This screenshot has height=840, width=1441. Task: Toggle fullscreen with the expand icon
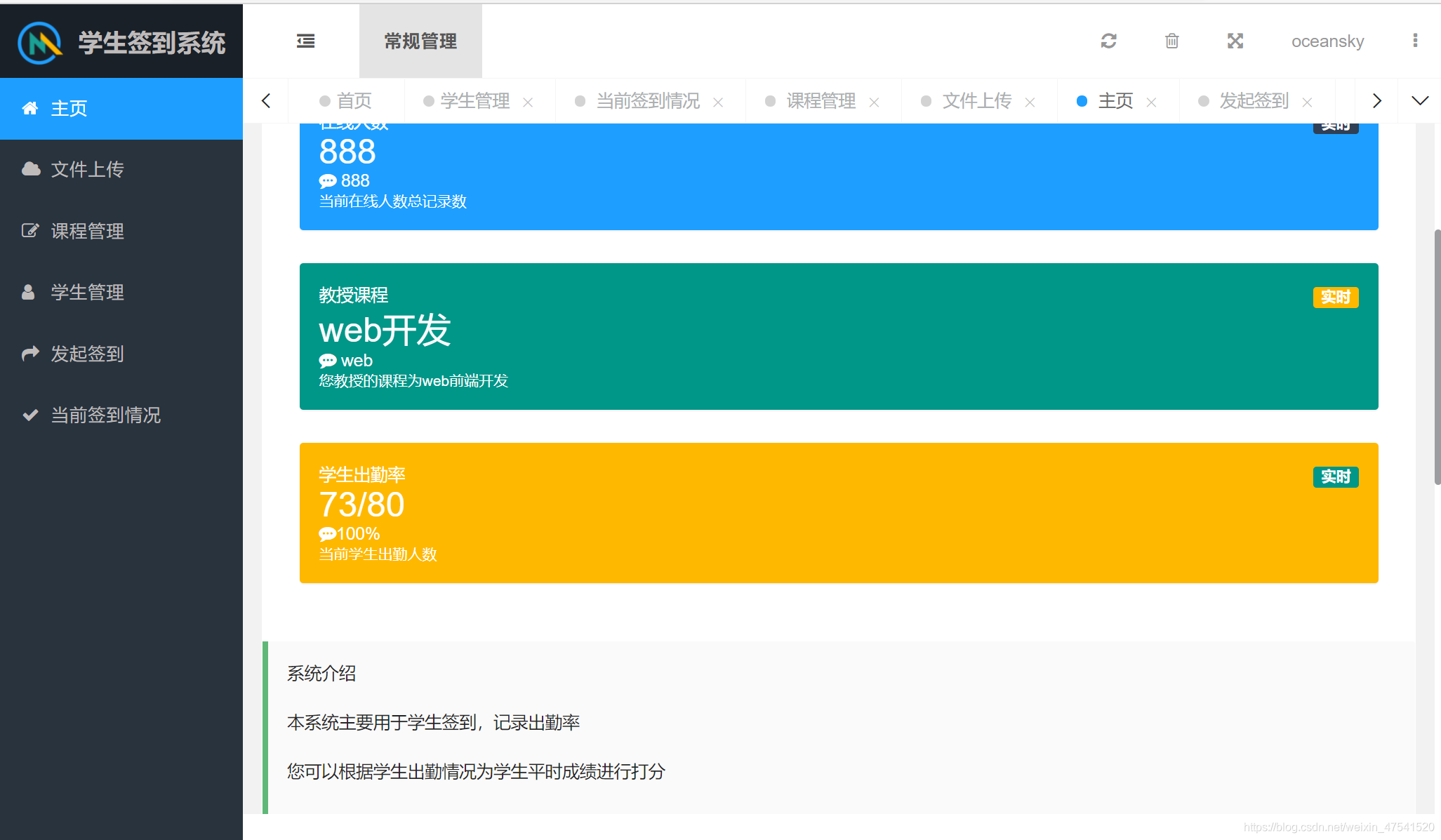pos(1235,41)
